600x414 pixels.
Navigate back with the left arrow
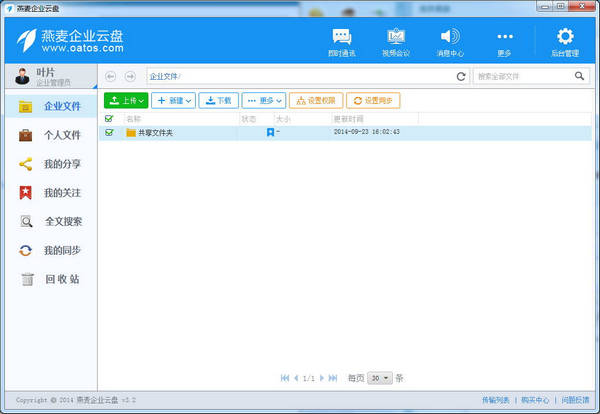click(110, 76)
